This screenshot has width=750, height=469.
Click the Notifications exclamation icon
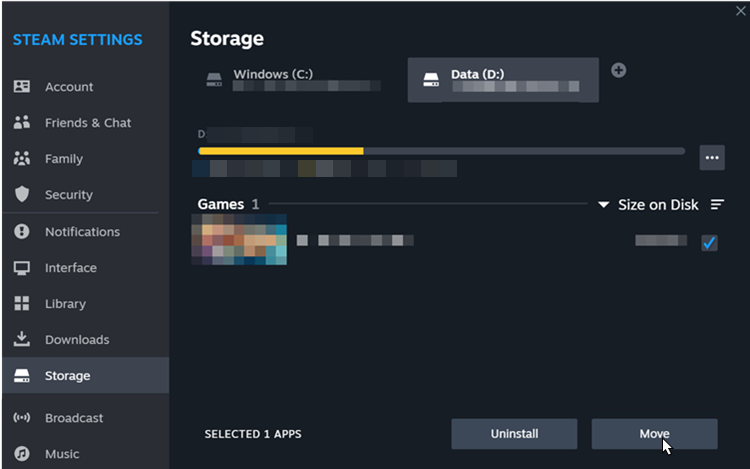pyautogui.click(x=22, y=231)
